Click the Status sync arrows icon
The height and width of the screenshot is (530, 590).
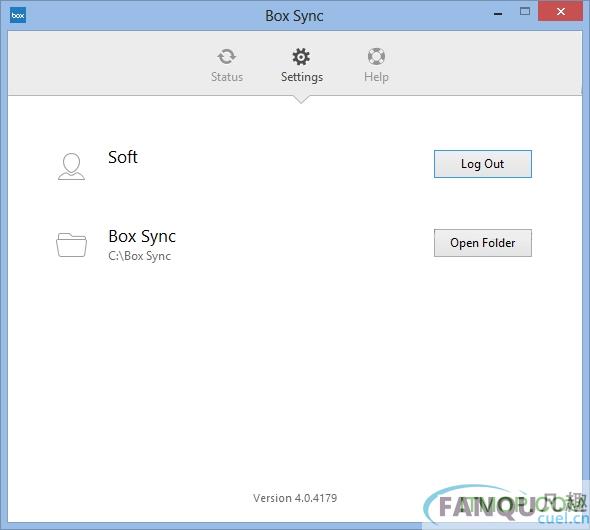click(227, 57)
